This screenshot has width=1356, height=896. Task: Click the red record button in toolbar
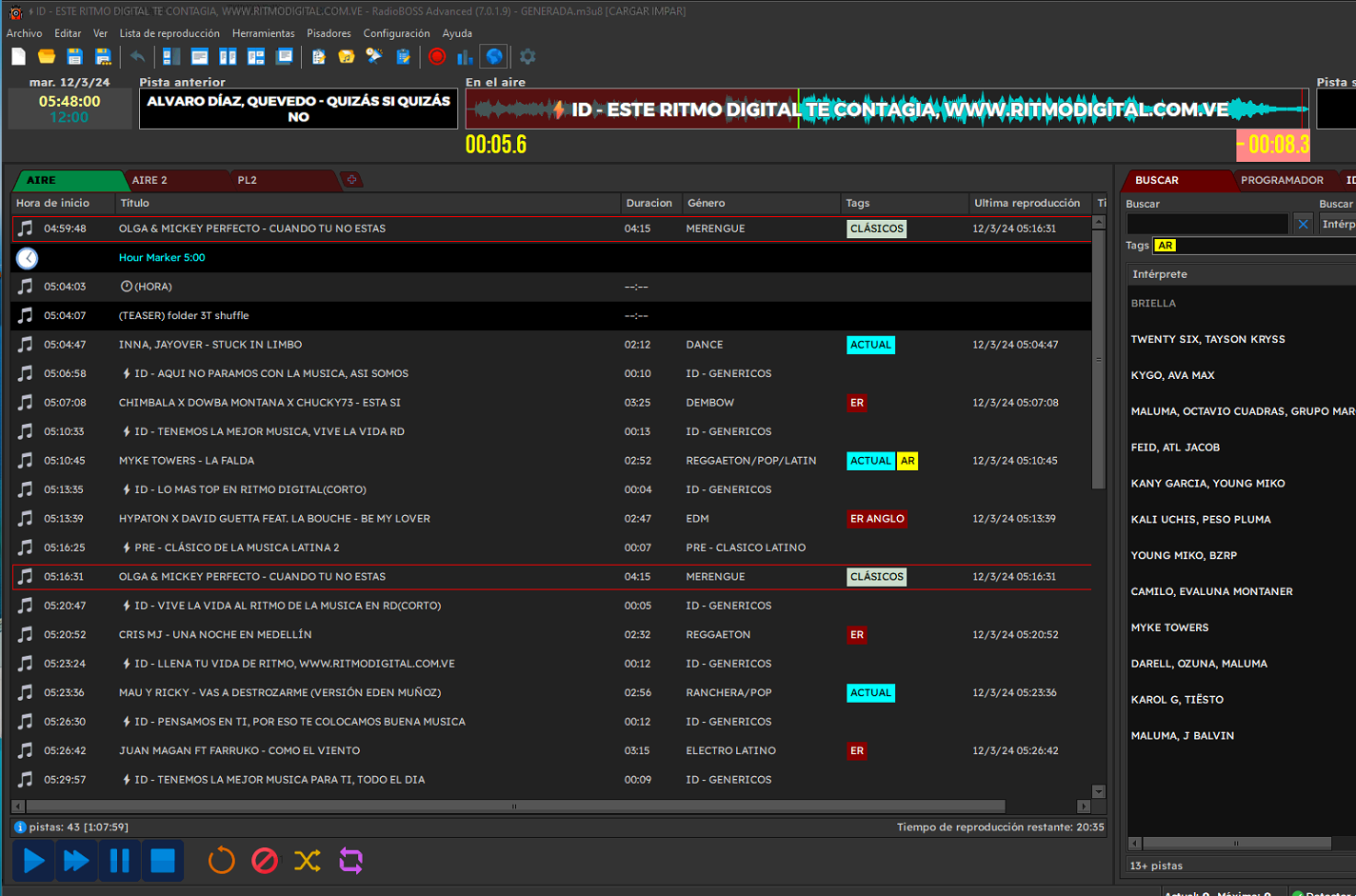pos(437,57)
